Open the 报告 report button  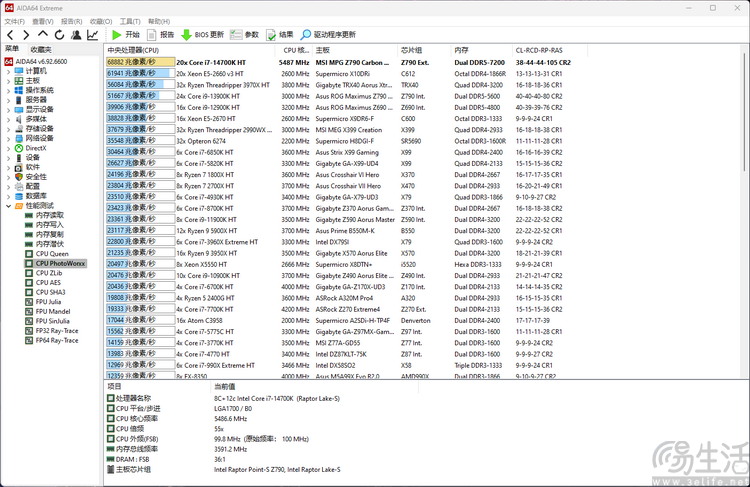tap(161, 34)
